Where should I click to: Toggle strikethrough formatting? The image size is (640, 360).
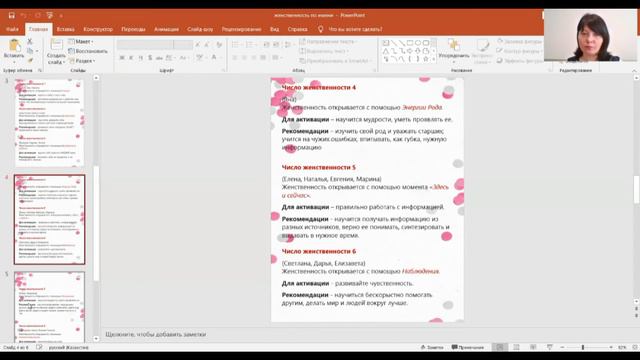point(159,58)
